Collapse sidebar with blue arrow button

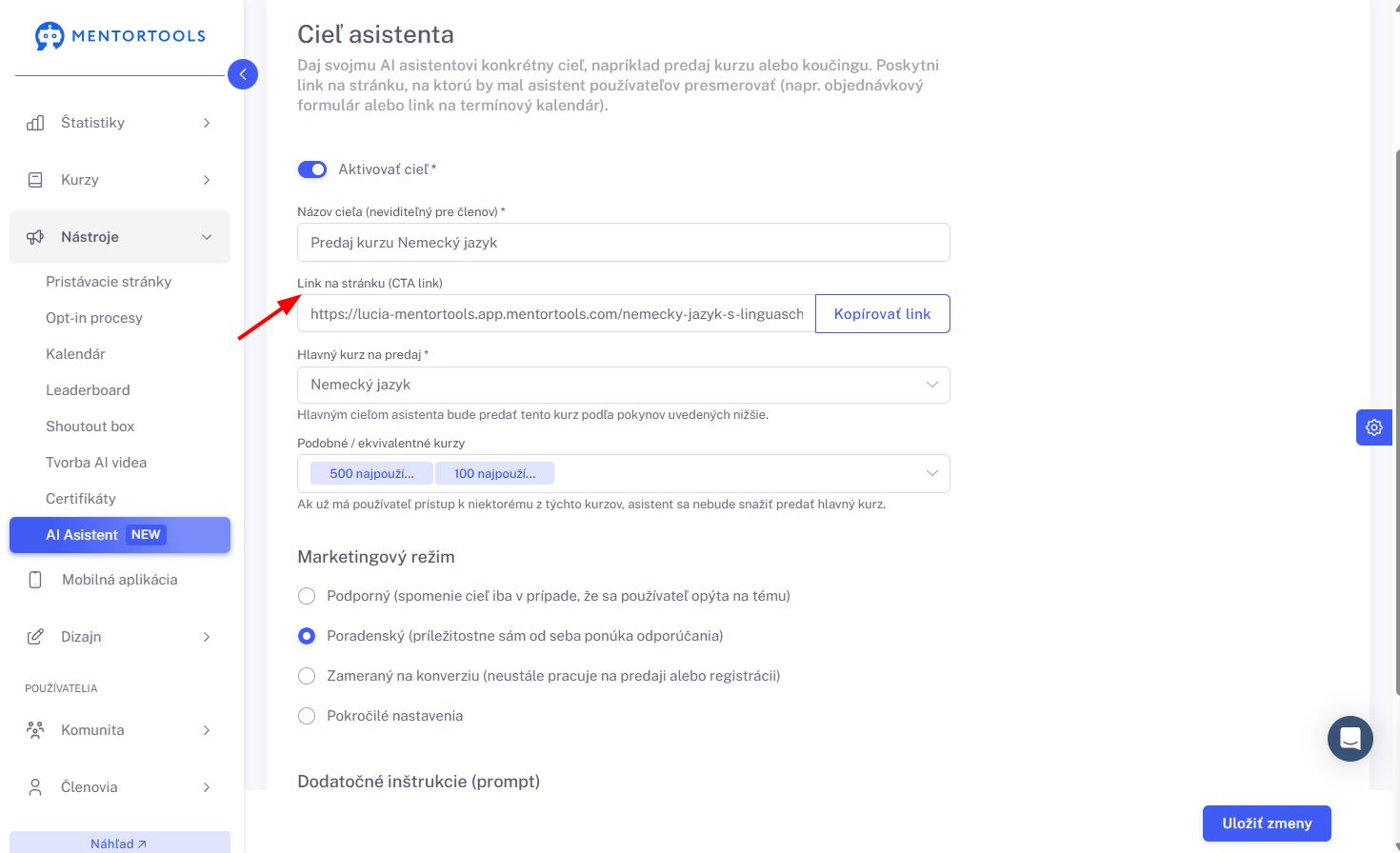coord(243,73)
